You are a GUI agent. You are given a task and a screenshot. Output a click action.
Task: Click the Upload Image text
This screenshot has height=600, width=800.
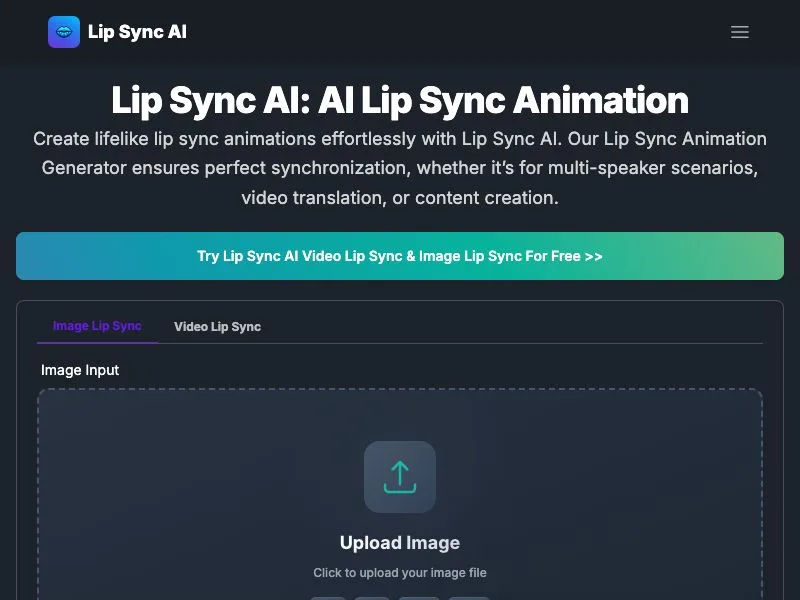[400, 542]
